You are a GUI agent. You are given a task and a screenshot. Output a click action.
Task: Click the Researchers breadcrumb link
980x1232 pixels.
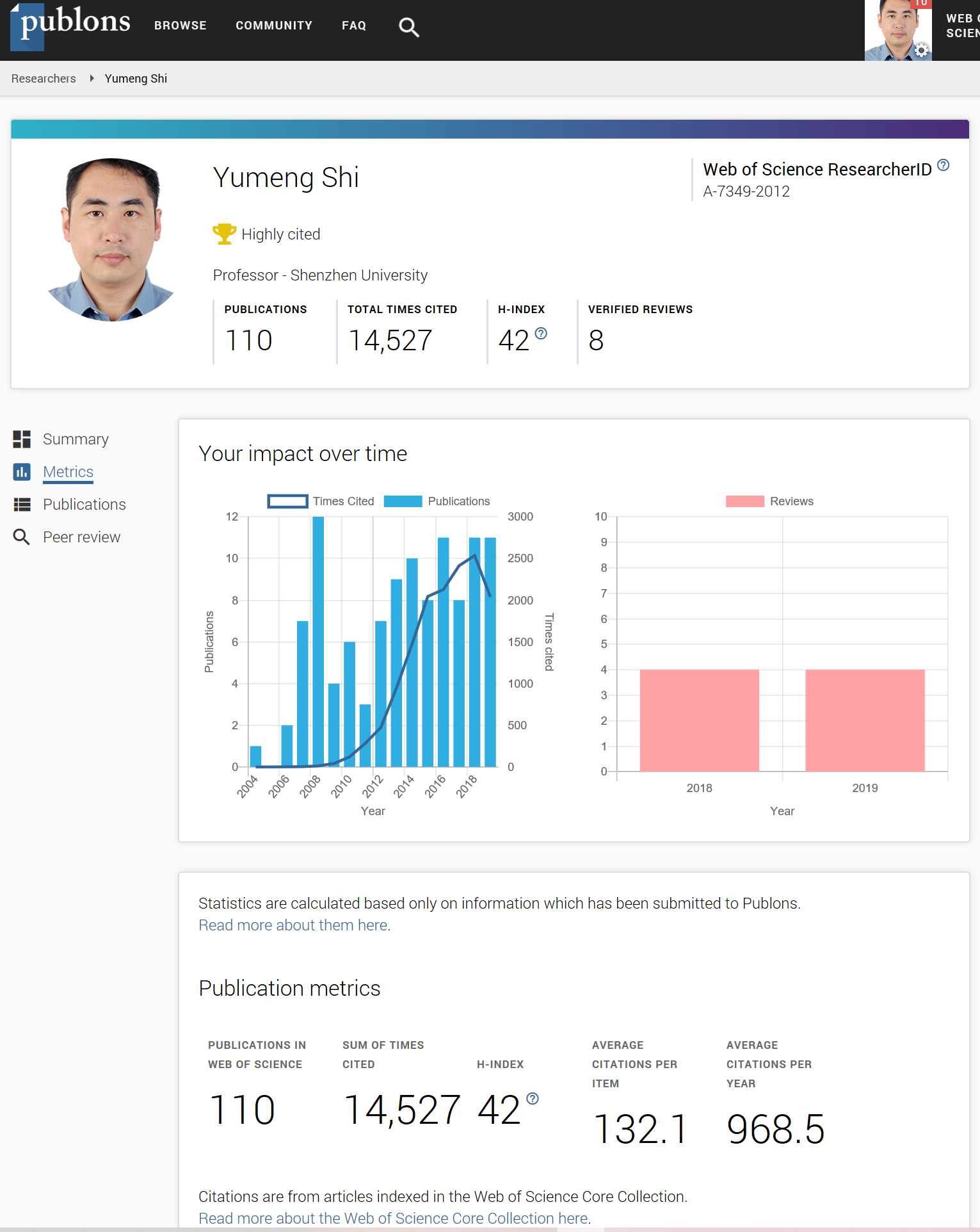click(44, 78)
